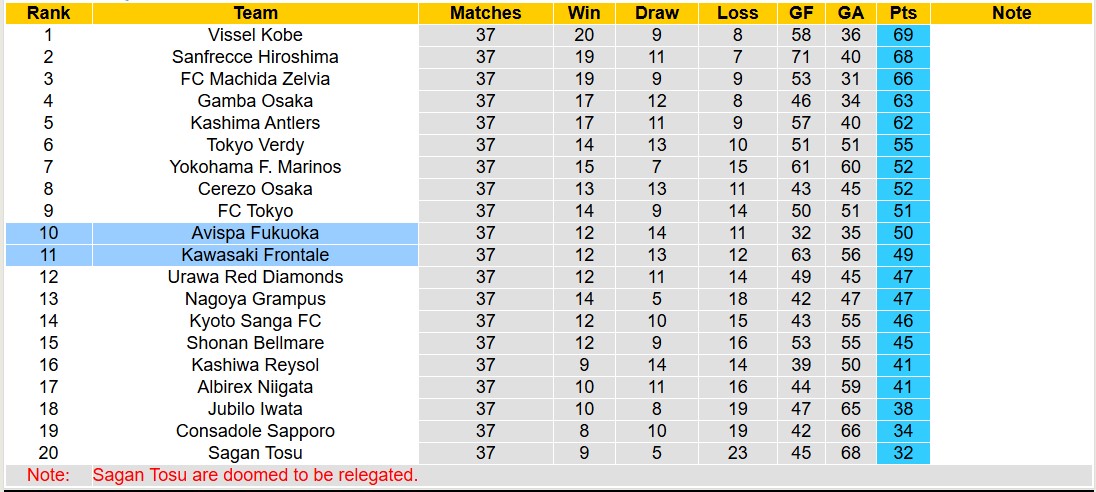Click the Vissel Kobe team name
Screen dimensions: 1096x492
click(255, 35)
